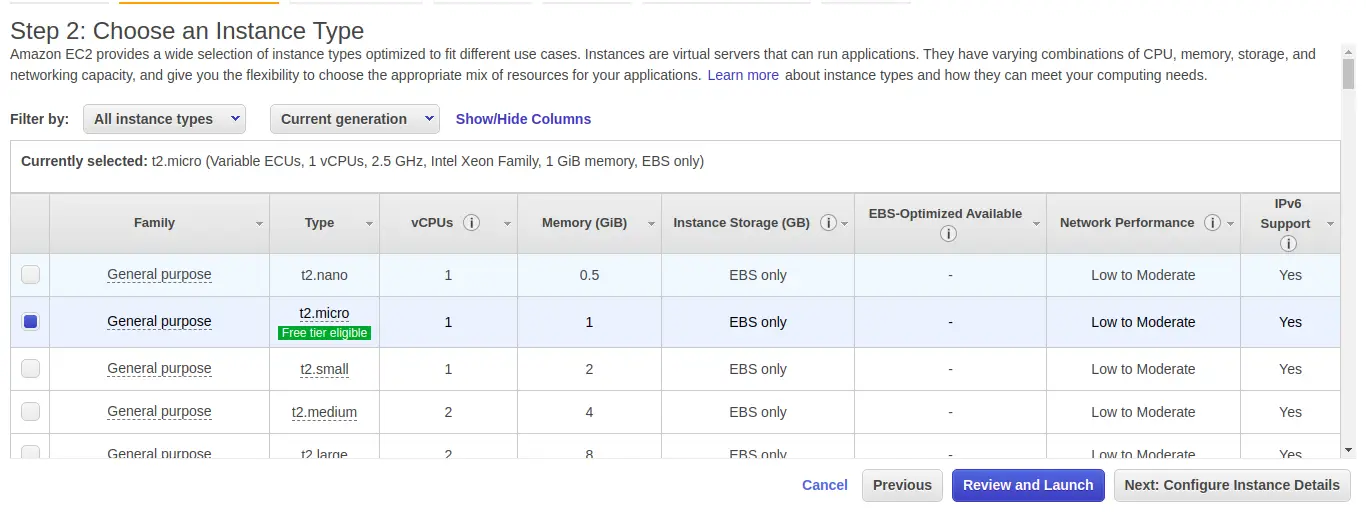Screen dimensions: 1366x523
Task: Open the Current generation filter dropdown
Action: pos(355,119)
